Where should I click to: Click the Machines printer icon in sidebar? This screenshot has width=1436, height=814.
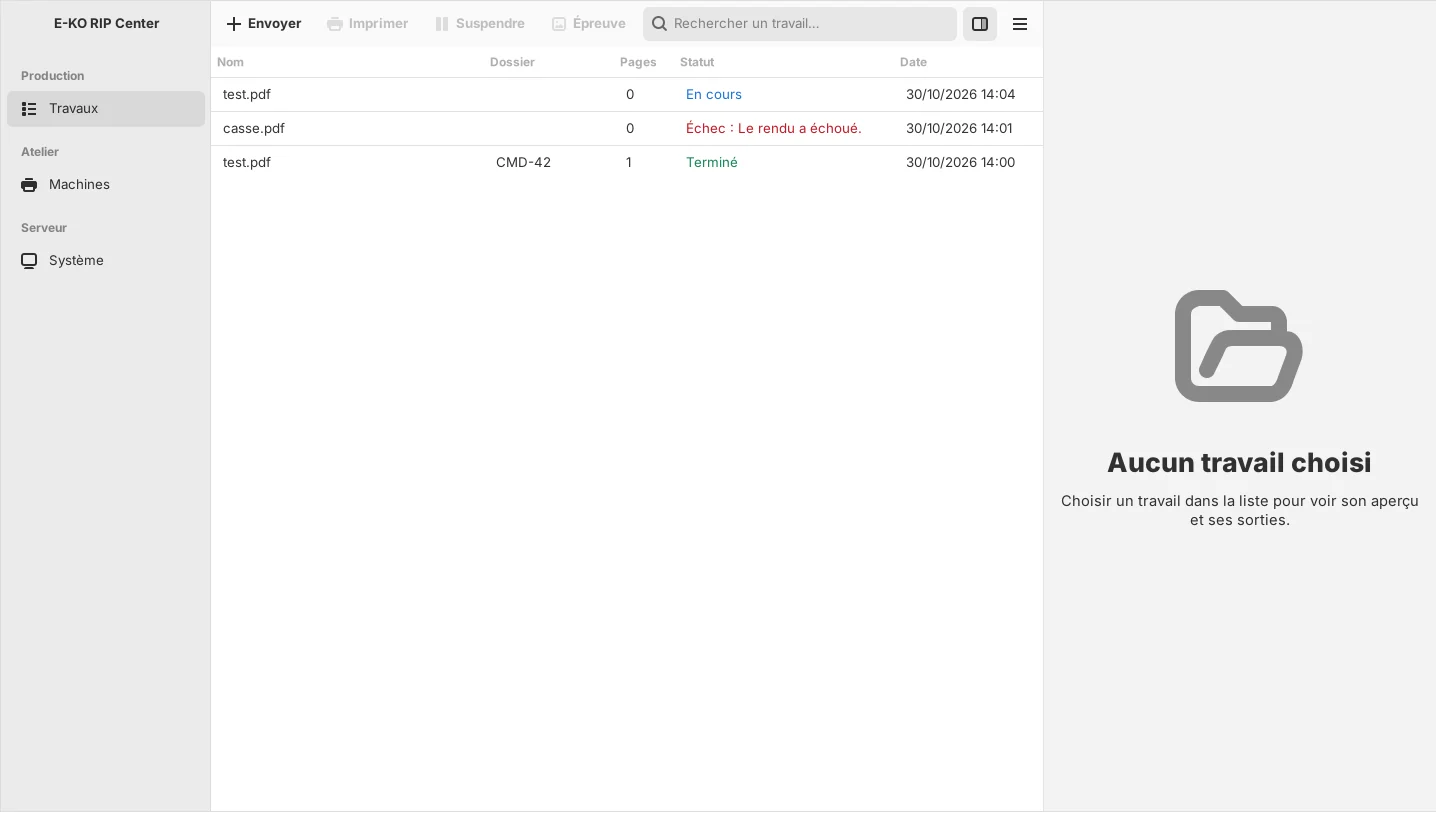click(29, 185)
